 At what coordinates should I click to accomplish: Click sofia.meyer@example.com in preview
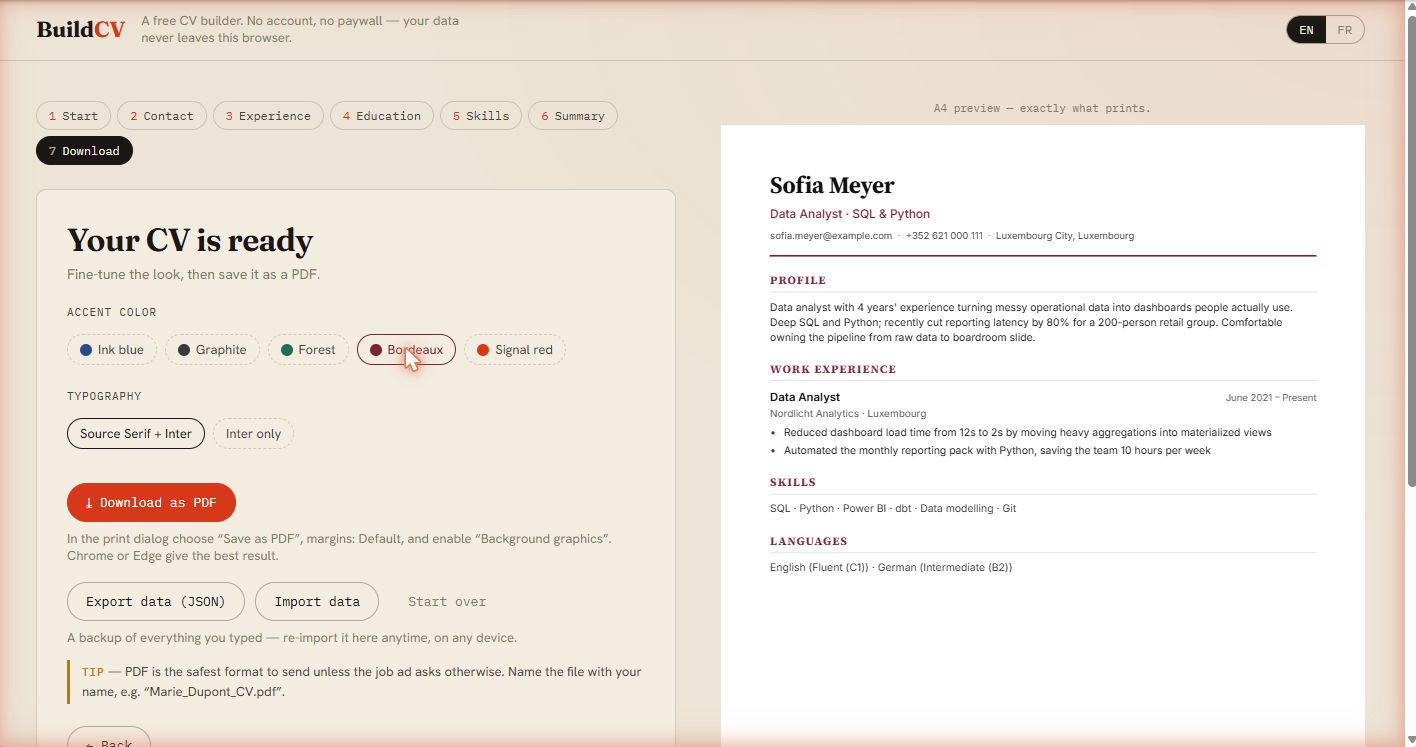tap(831, 236)
